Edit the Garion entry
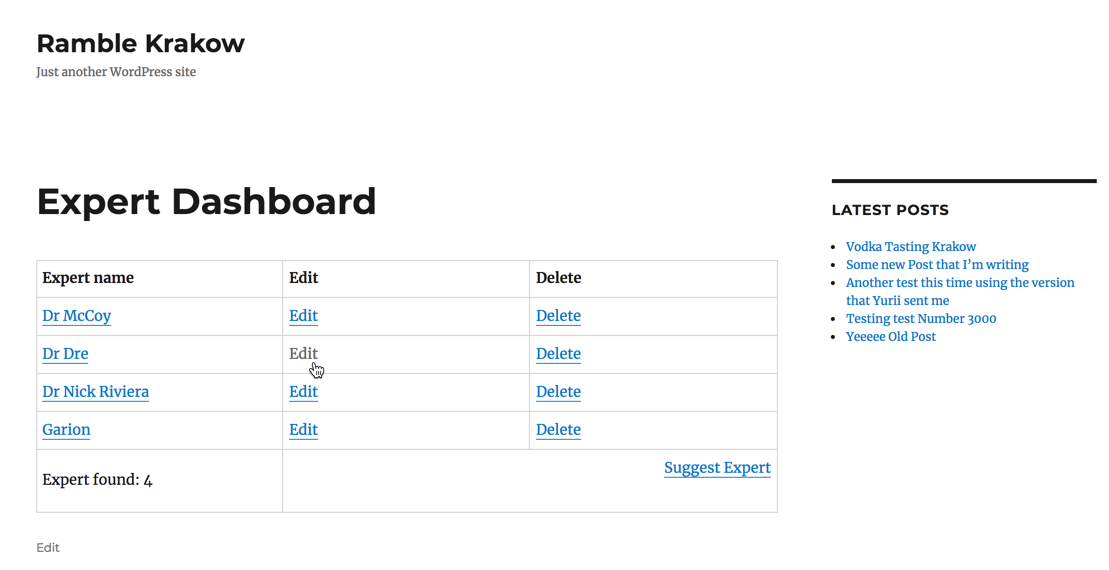1109x570 pixels. click(303, 430)
